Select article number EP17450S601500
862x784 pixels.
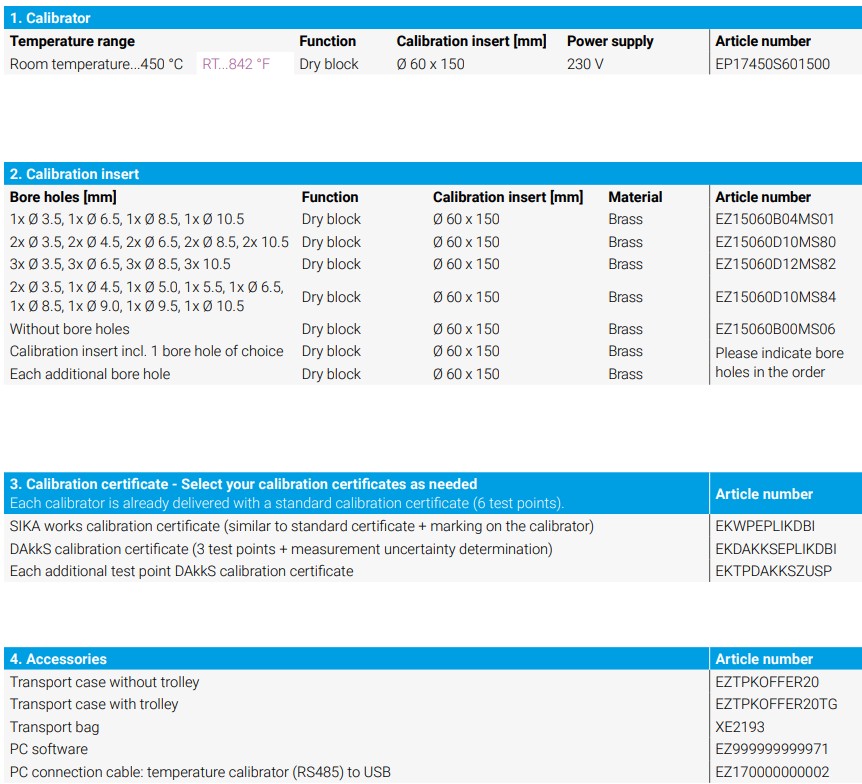point(772,64)
